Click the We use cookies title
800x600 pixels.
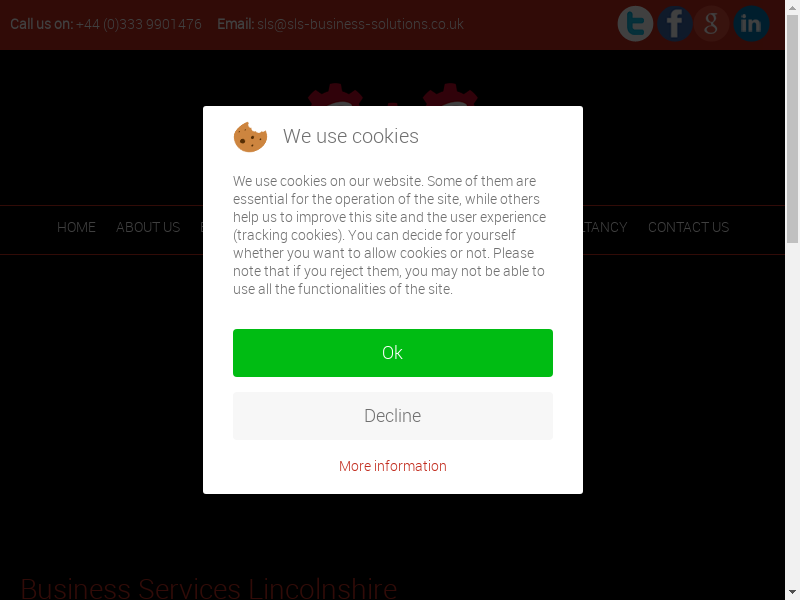tap(351, 136)
